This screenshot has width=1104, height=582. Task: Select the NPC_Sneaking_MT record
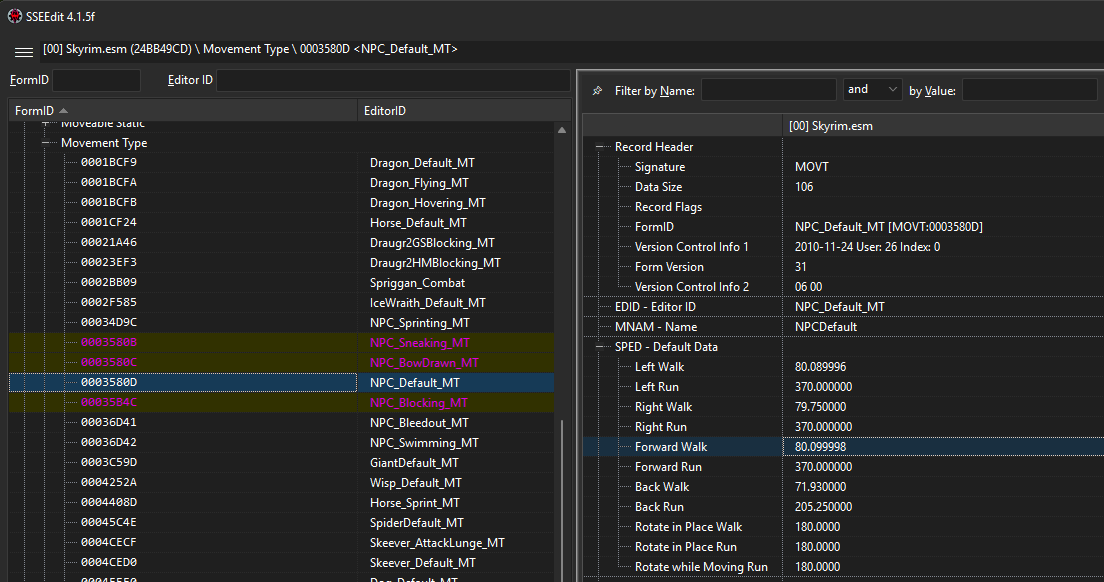[x=419, y=343]
